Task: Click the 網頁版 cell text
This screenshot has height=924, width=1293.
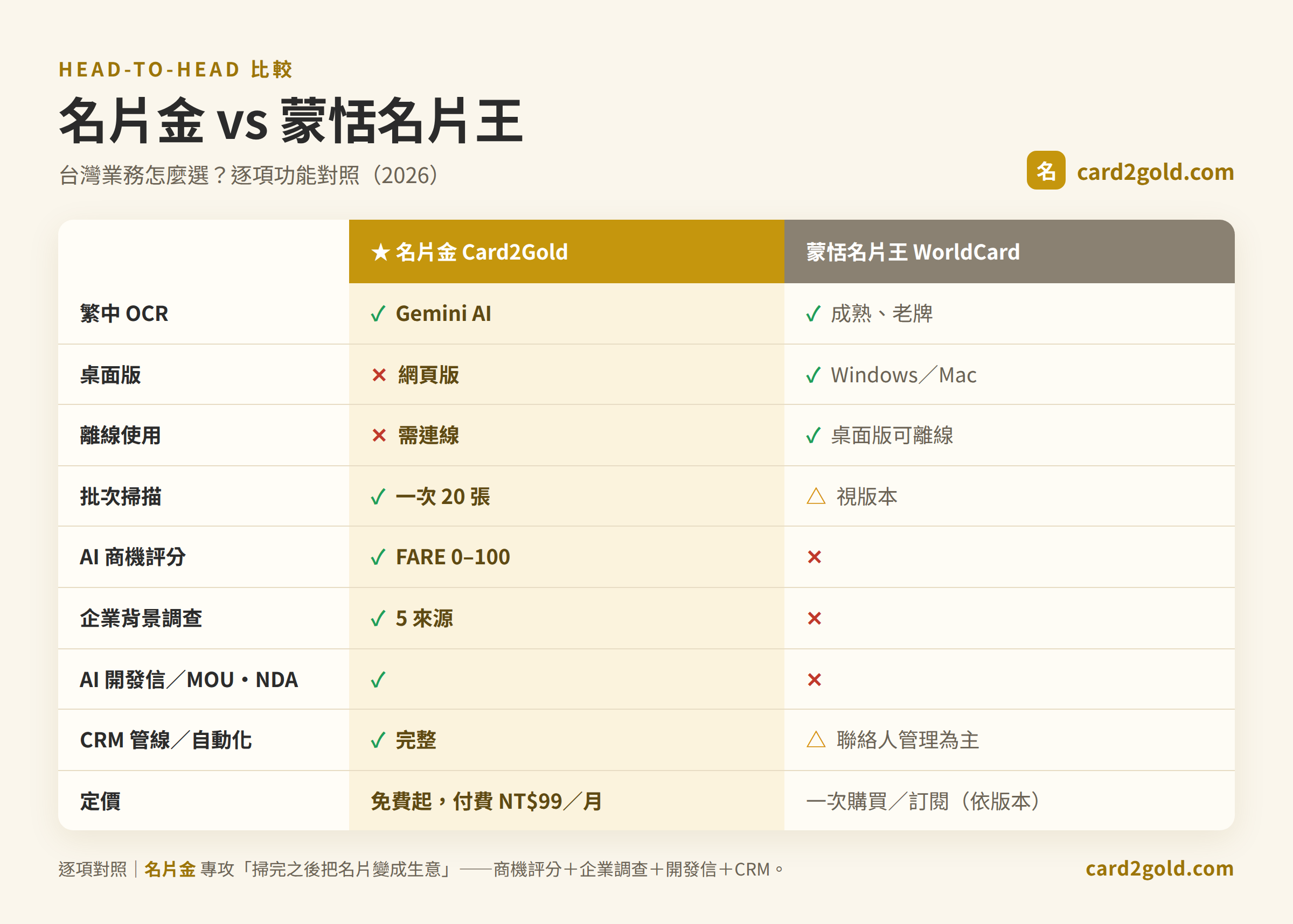Action: (428, 375)
